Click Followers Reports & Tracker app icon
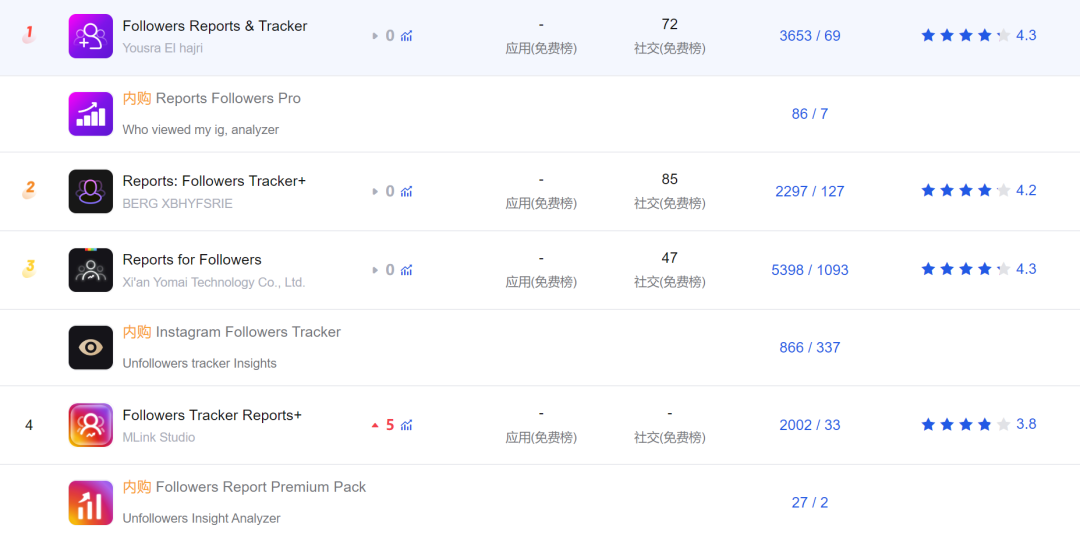Screen dimensions: 1080x539 tap(90, 36)
